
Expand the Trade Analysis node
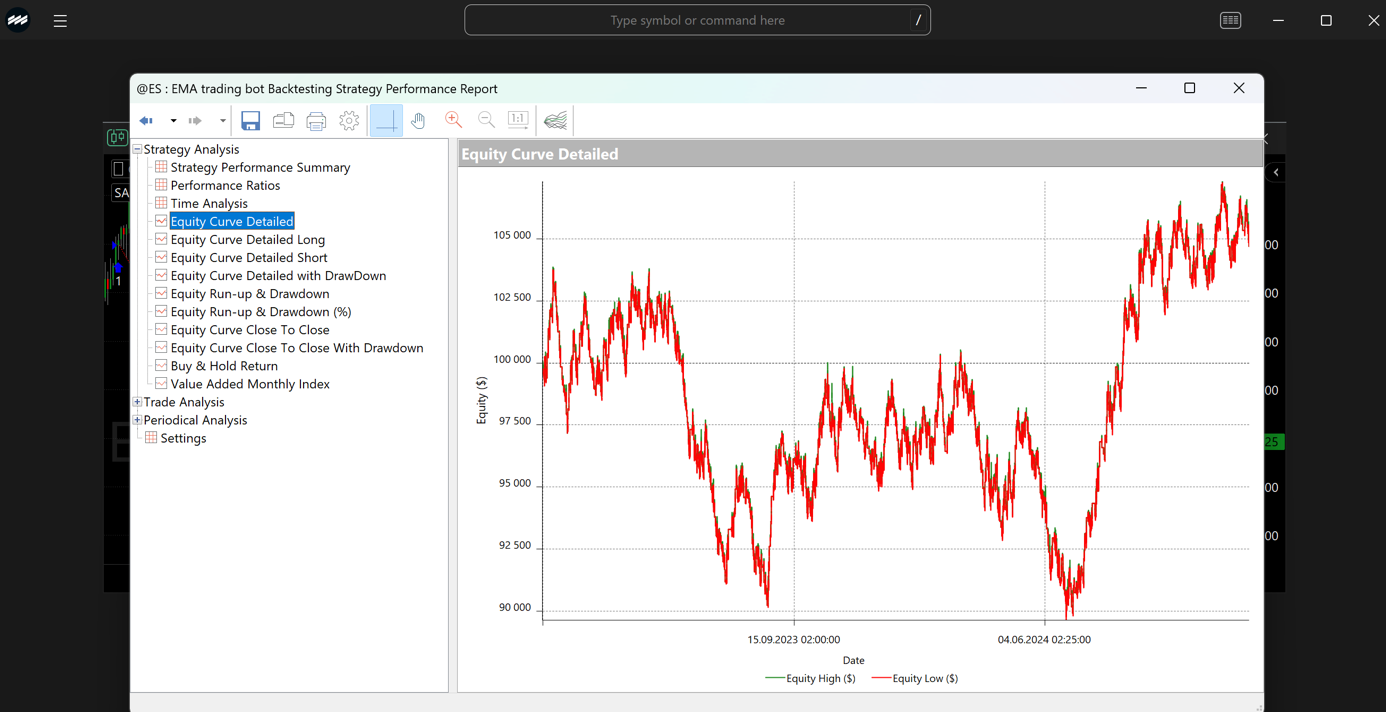[x=137, y=402]
